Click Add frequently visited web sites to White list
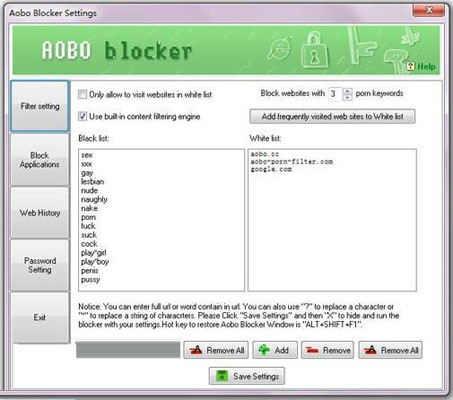 tap(332, 117)
